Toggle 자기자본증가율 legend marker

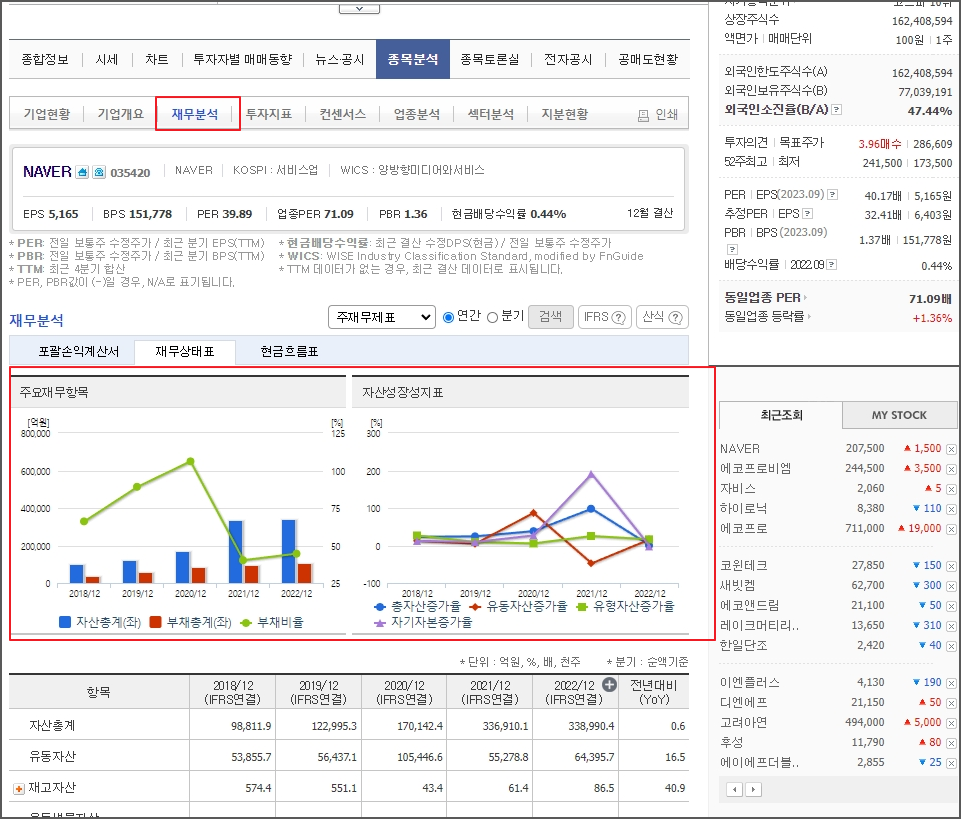tap(380, 623)
